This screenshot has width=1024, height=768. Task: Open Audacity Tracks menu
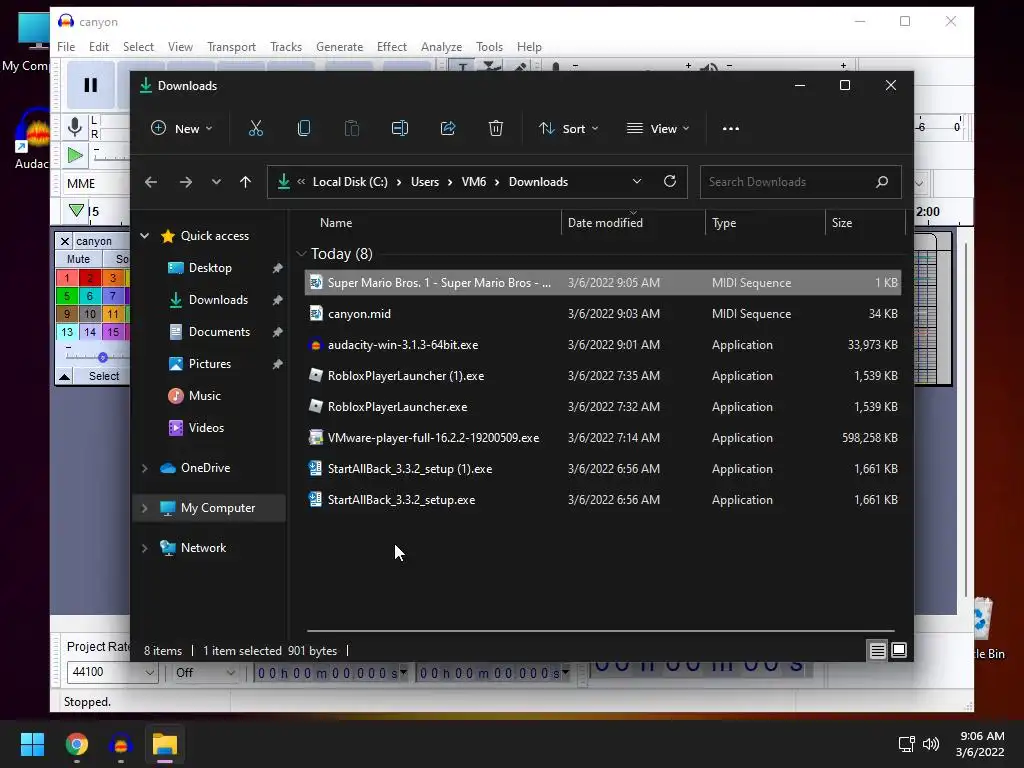(286, 47)
